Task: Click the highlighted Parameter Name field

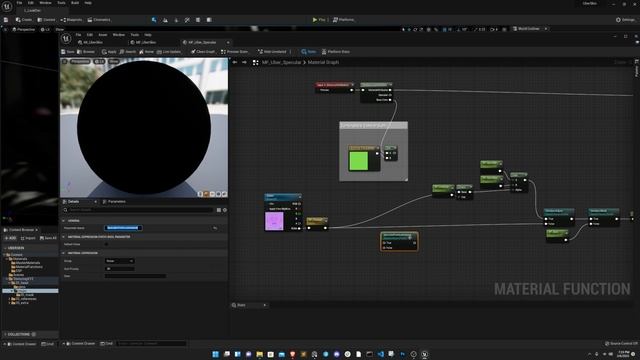Action: point(123,228)
